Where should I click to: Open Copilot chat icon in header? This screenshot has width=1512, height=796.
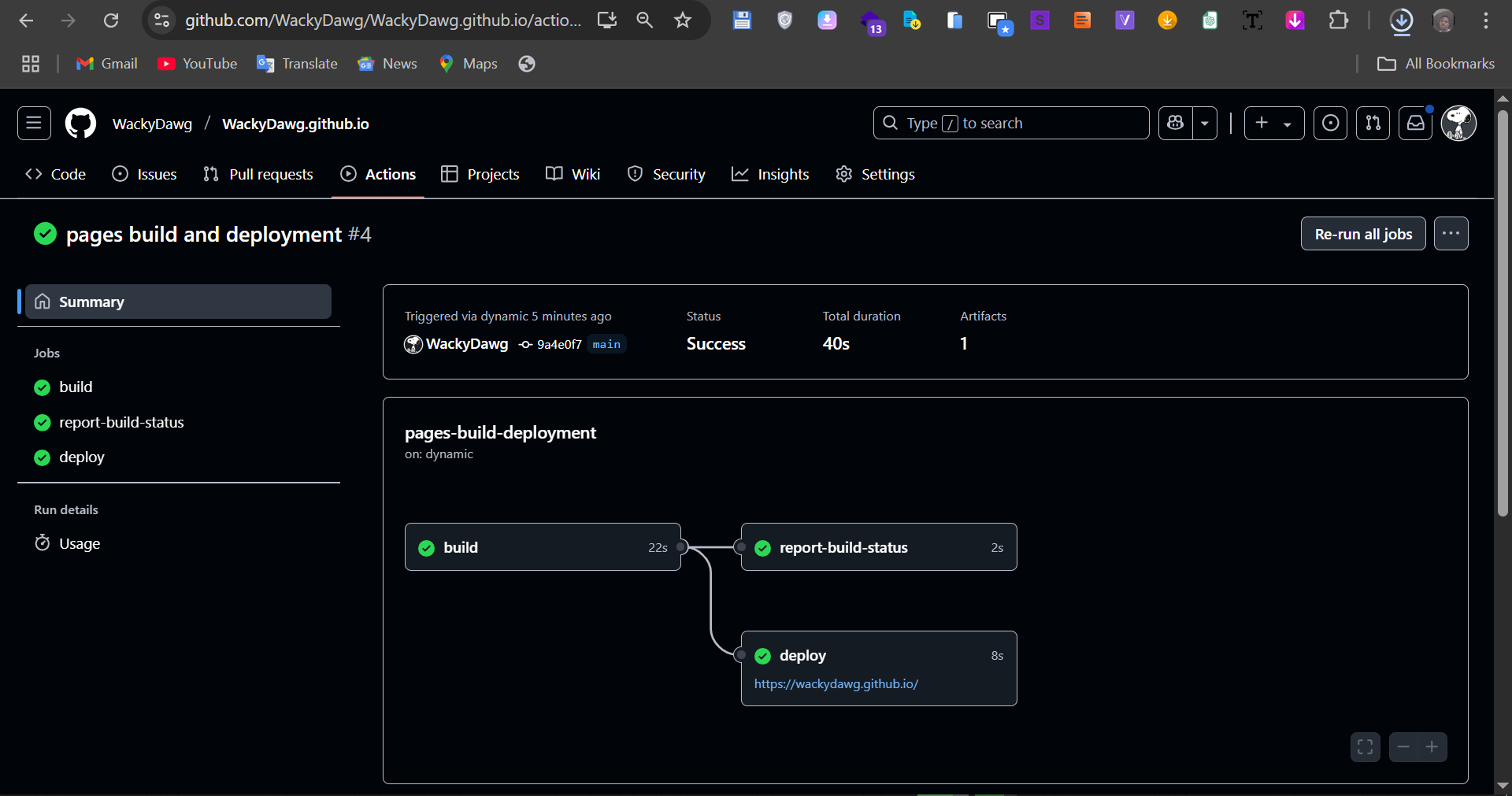(x=1176, y=123)
